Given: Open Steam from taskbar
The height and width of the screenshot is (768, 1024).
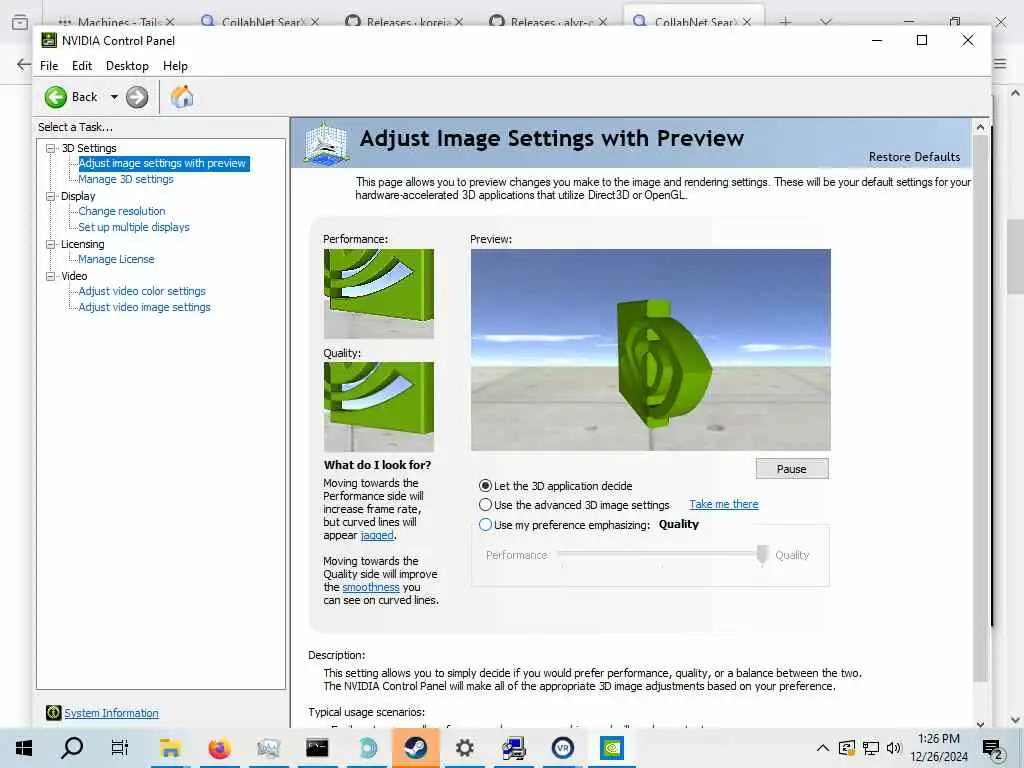Looking at the screenshot, I should 415,748.
